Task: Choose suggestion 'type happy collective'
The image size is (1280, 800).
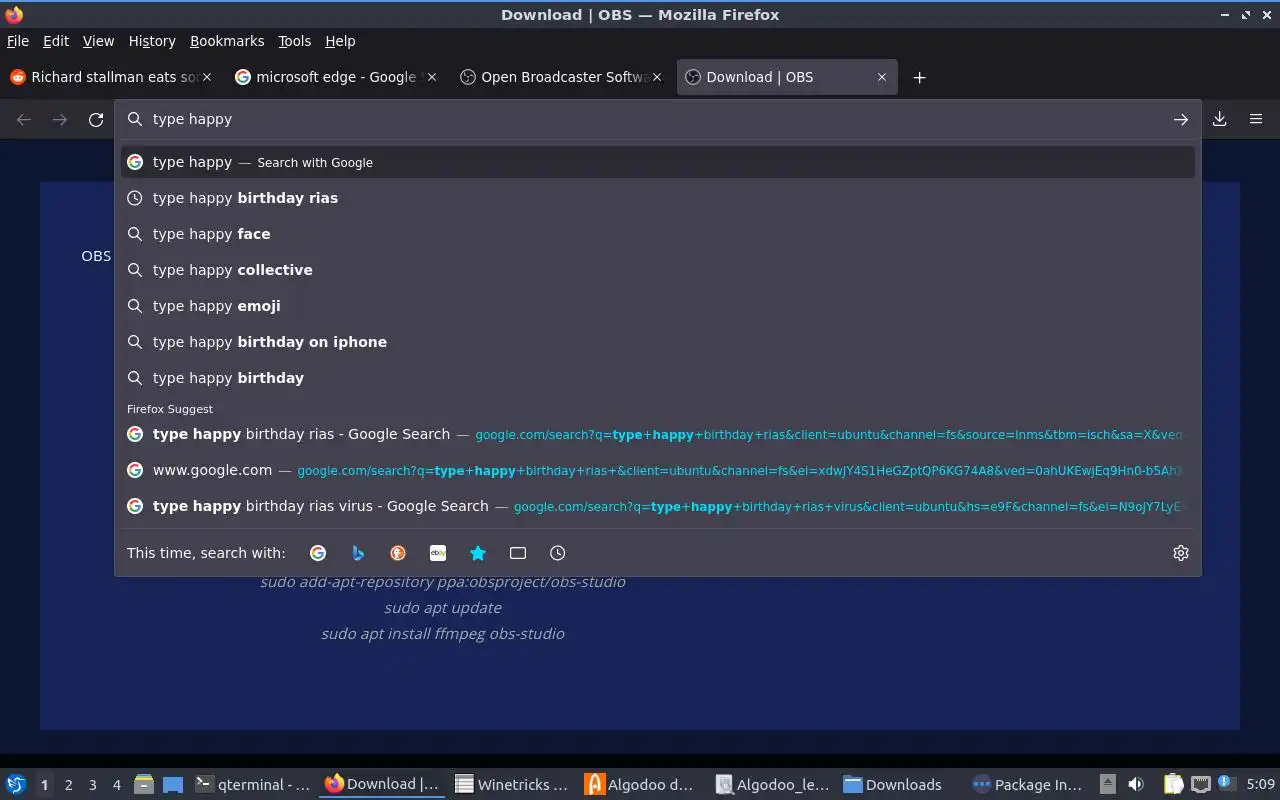Action: tap(658, 270)
